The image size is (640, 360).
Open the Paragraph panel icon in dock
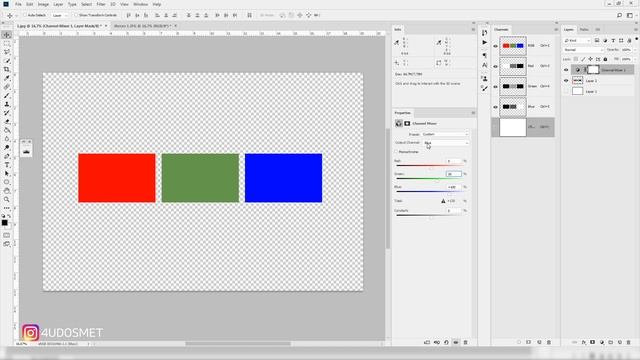[484, 56]
